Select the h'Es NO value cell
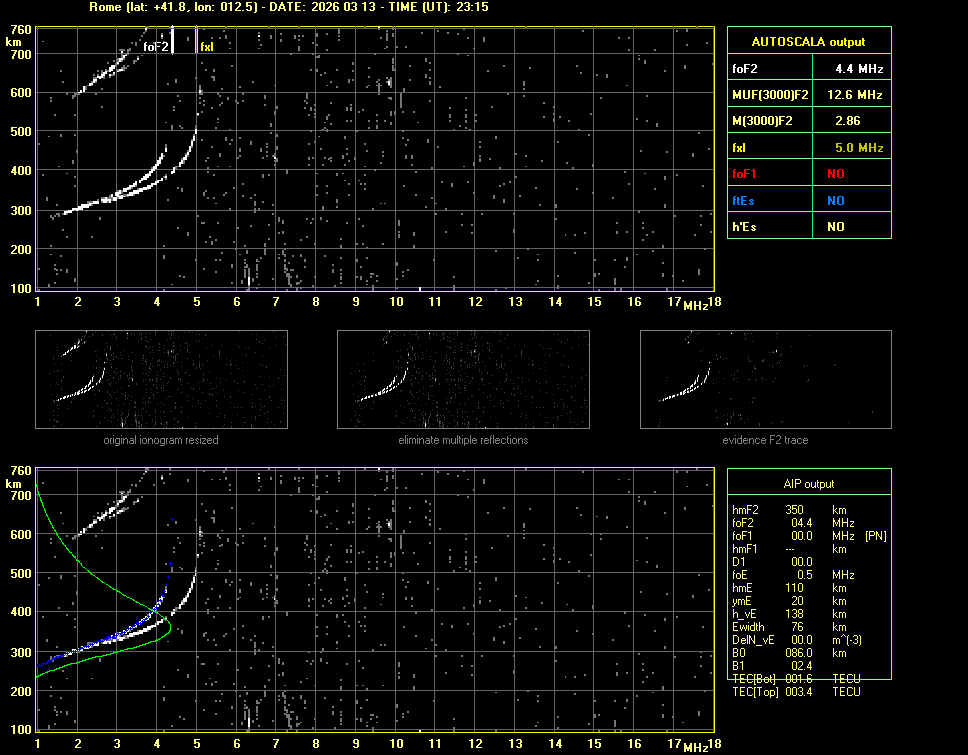The height and width of the screenshot is (755, 968). click(835, 227)
